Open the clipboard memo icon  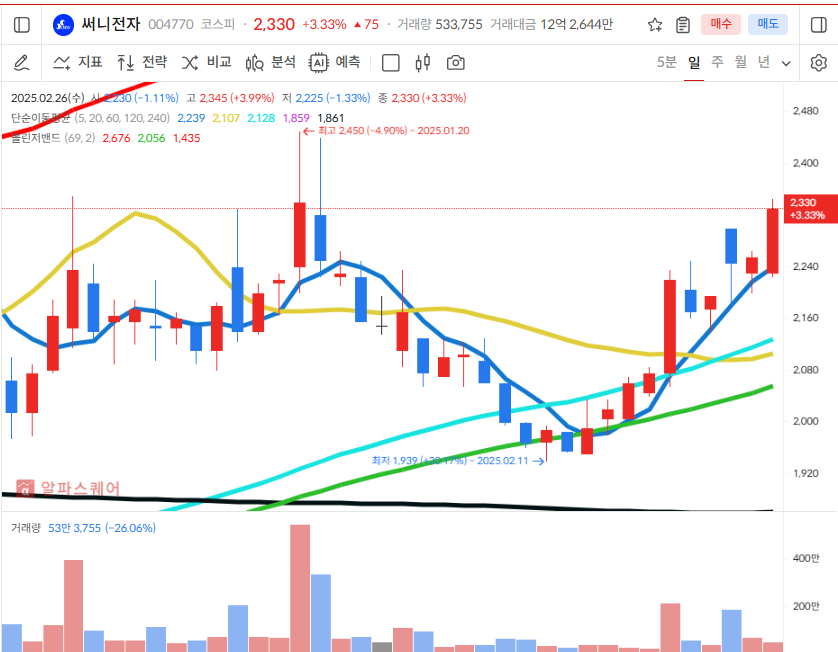pos(683,24)
